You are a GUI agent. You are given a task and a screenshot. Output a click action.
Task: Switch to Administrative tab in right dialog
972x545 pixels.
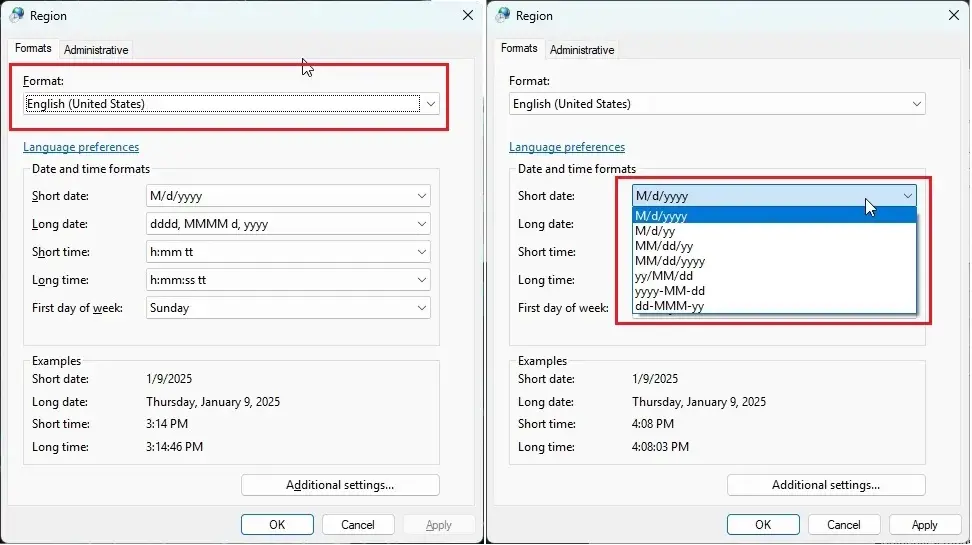[582, 50]
